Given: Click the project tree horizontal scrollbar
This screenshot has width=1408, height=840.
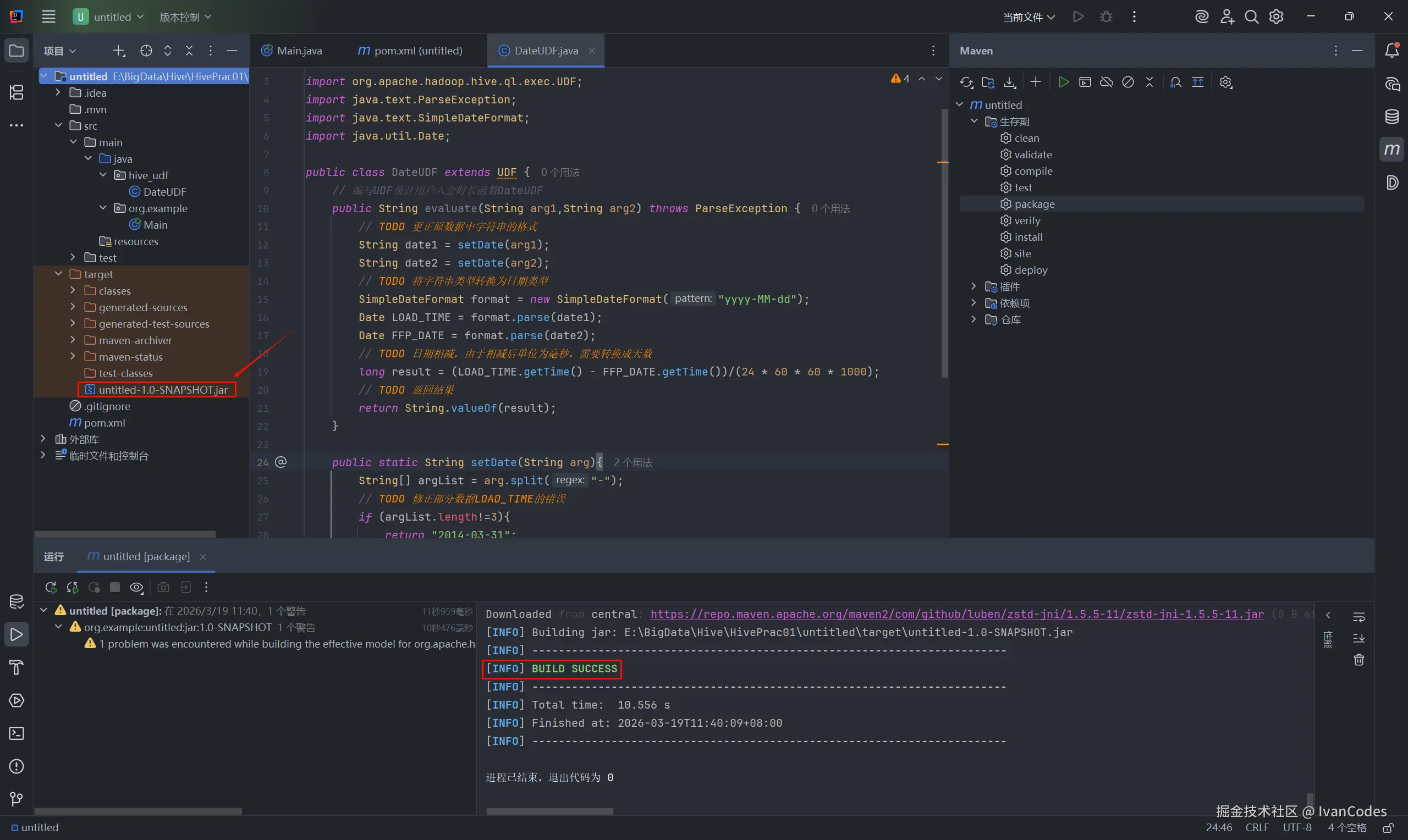Looking at the screenshot, I should pyautogui.click(x=124, y=534).
